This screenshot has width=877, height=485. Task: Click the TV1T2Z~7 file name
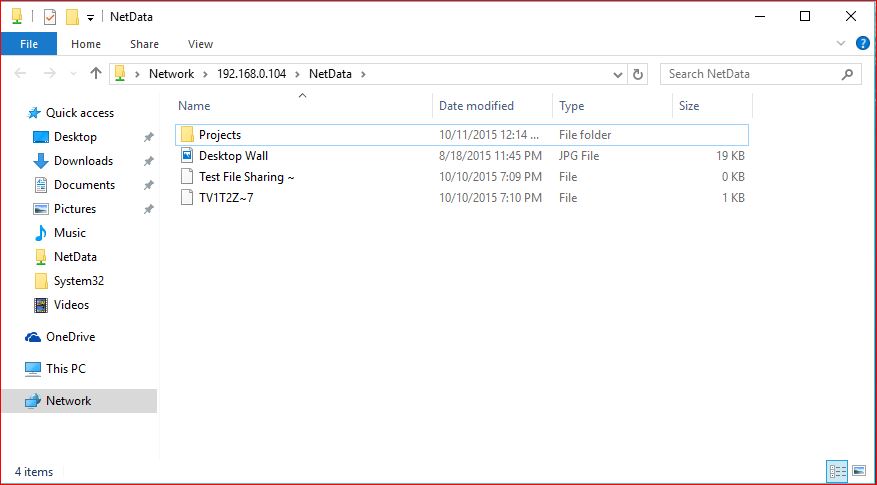(226, 197)
